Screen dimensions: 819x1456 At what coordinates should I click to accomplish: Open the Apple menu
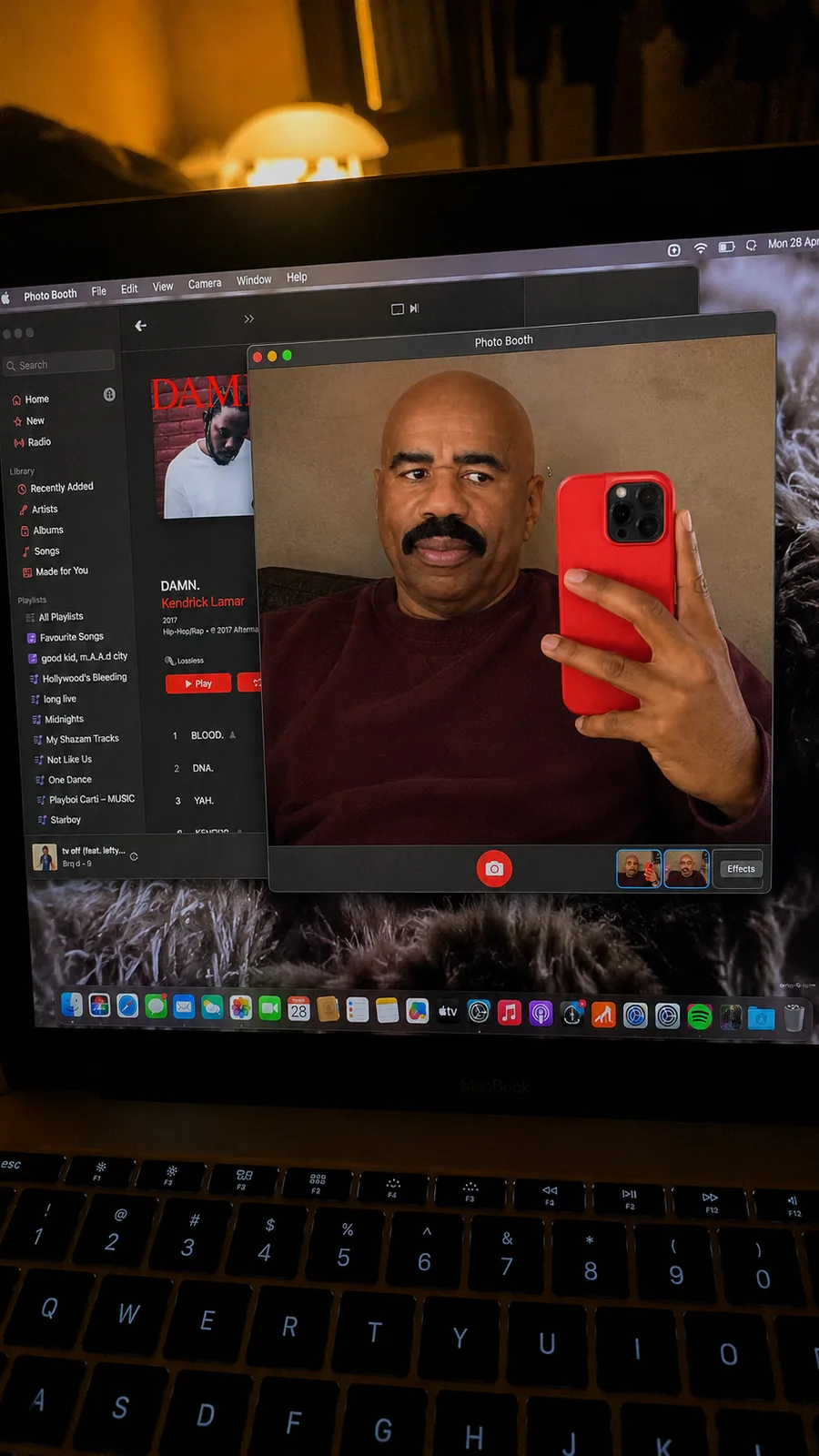5,298
